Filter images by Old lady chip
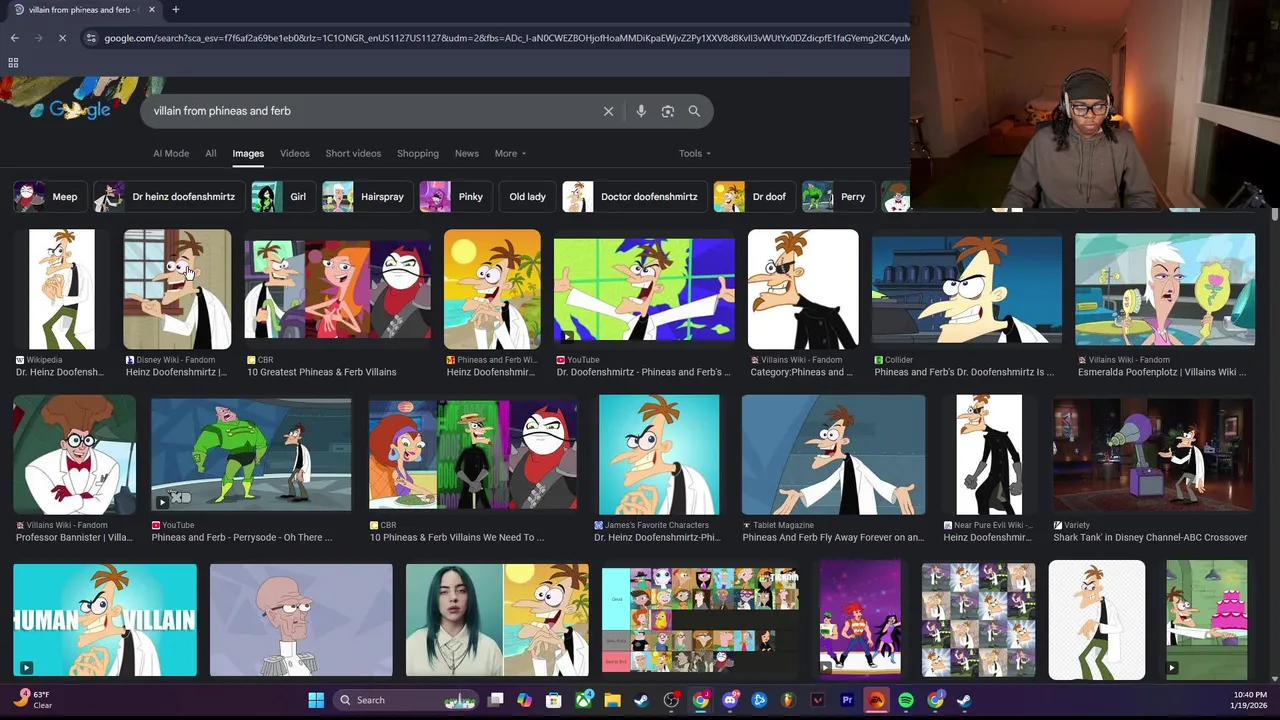Screen dimensions: 1280x720 click(x=527, y=197)
